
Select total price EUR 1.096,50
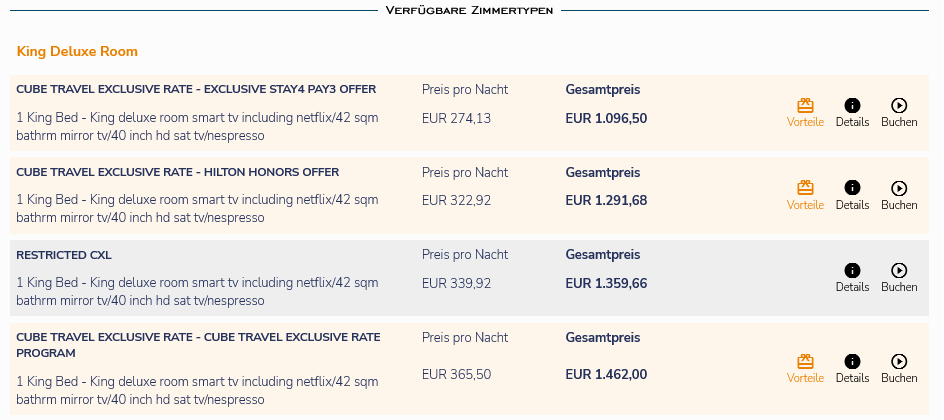(606, 119)
